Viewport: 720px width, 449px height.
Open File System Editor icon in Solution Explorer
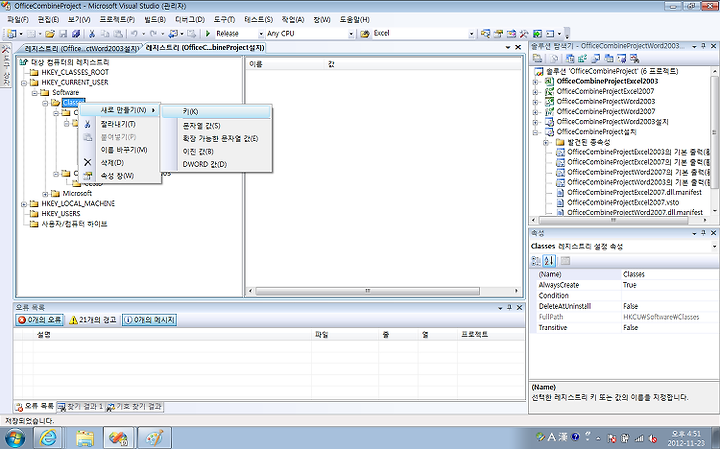(x=570, y=58)
